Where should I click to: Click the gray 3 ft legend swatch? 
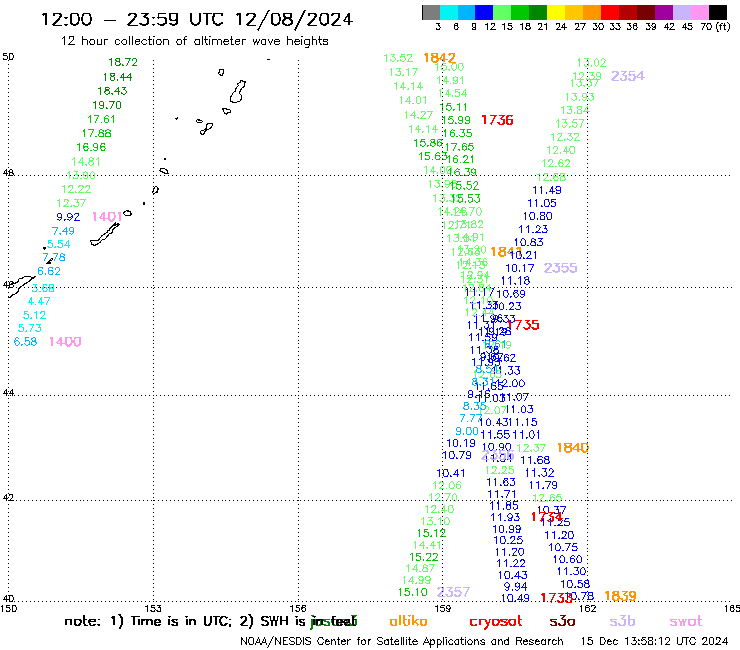[431, 12]
